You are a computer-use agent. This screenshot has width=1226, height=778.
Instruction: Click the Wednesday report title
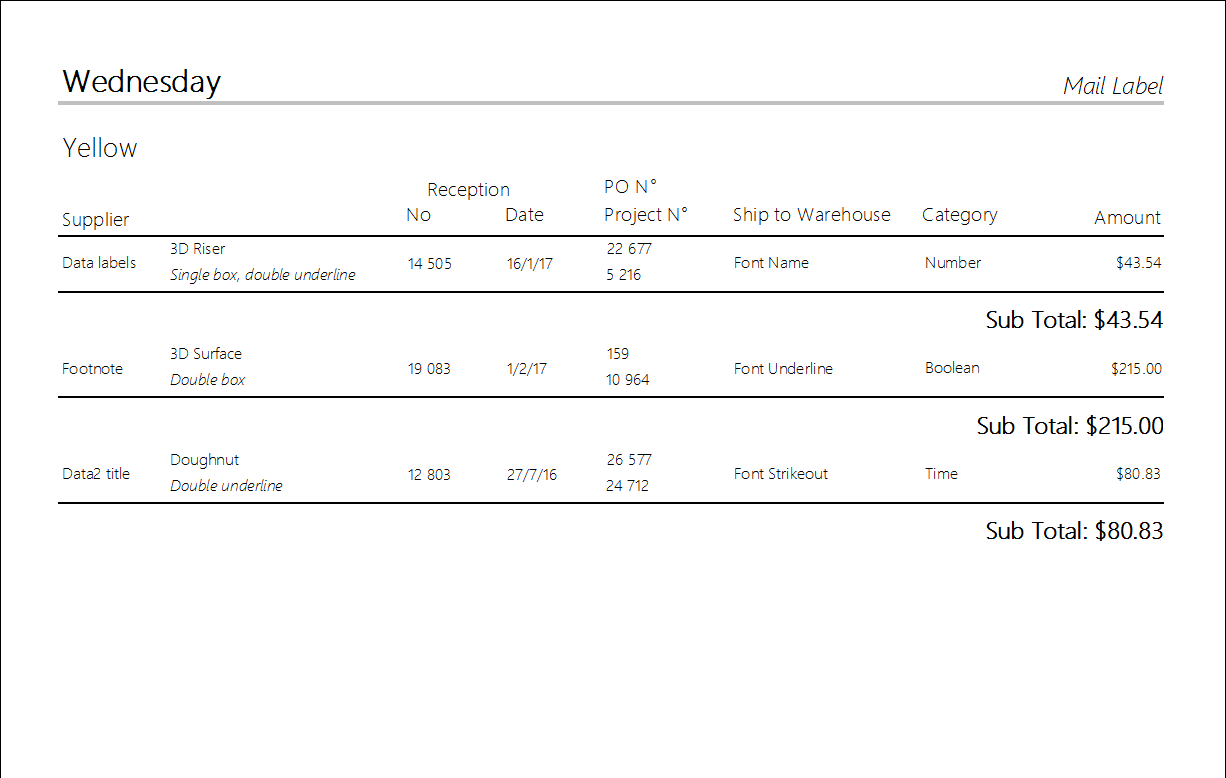click(x=141, y=82)
